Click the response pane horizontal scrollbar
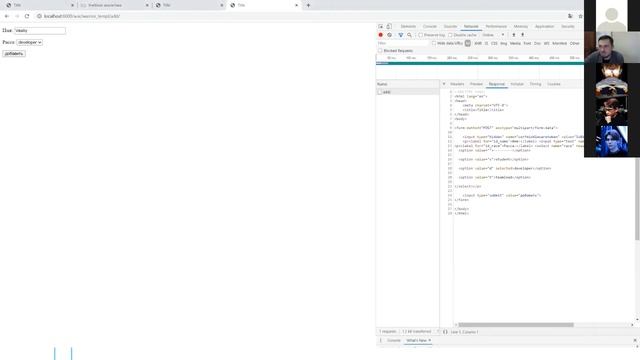 click(x=516, y=325)
